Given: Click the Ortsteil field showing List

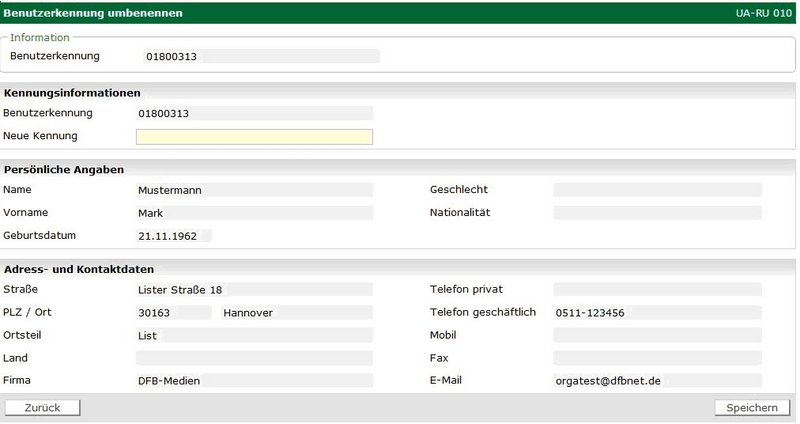Looking at the screenshot, I should click(x=254, y=336).
